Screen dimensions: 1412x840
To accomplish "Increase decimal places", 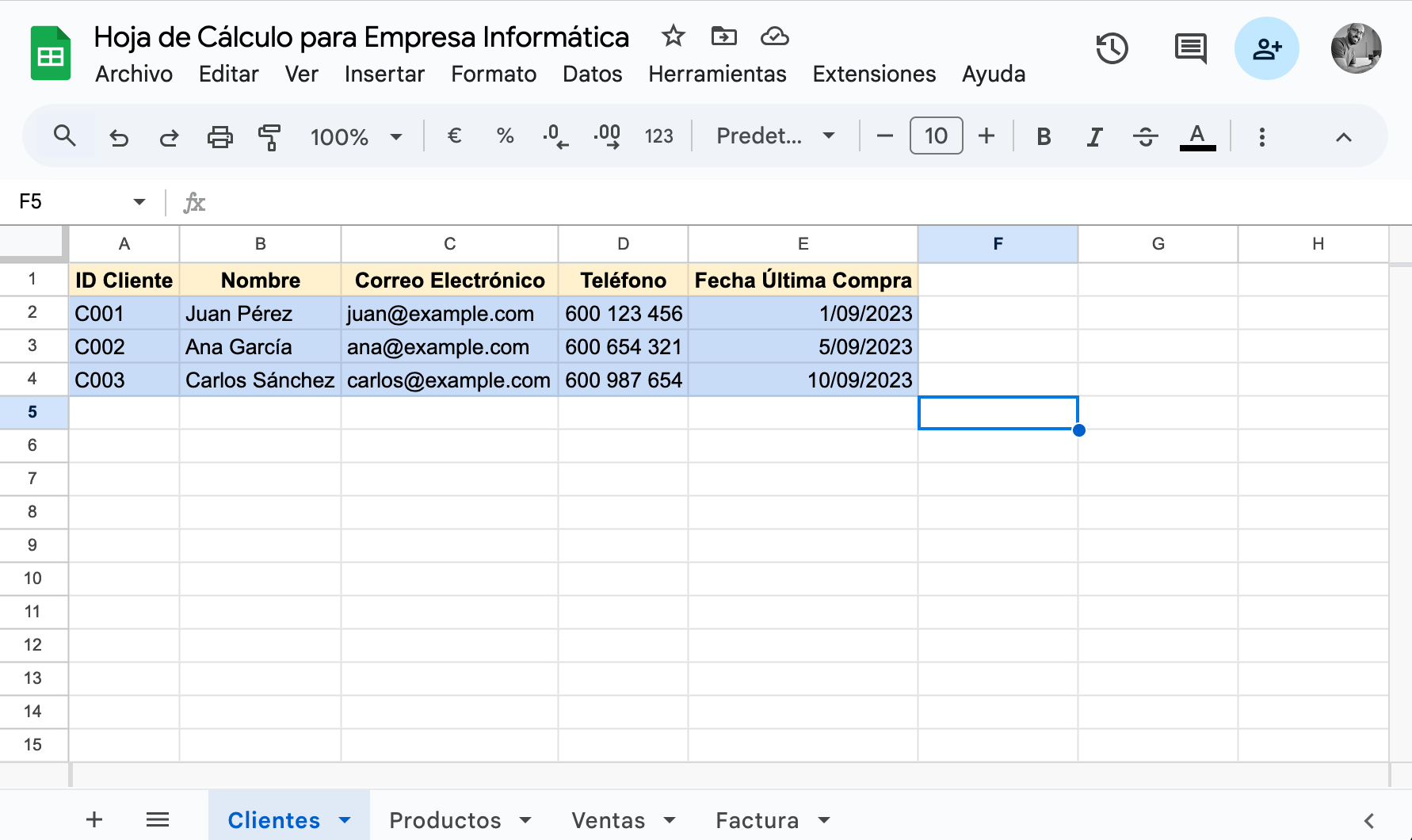I will pos(607,136).
